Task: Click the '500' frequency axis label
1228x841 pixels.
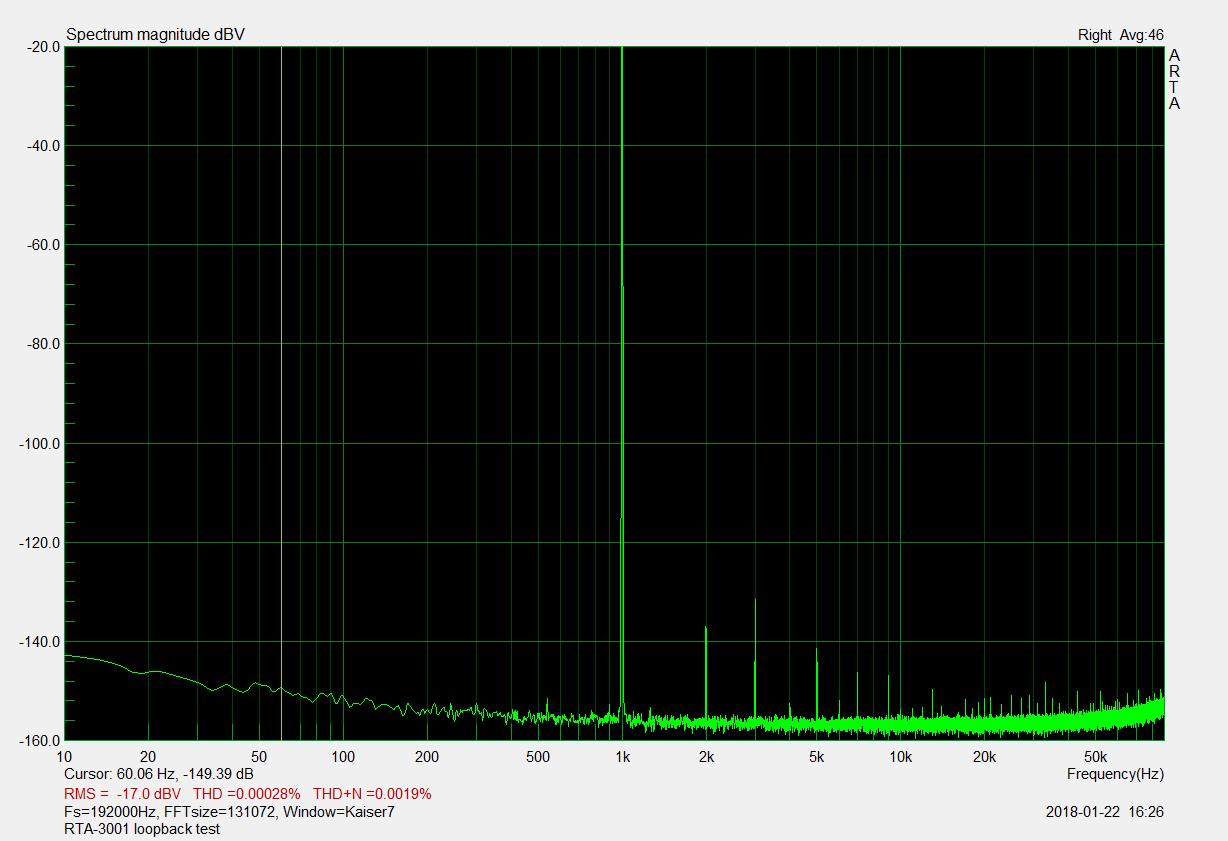Action: point(538,757)
